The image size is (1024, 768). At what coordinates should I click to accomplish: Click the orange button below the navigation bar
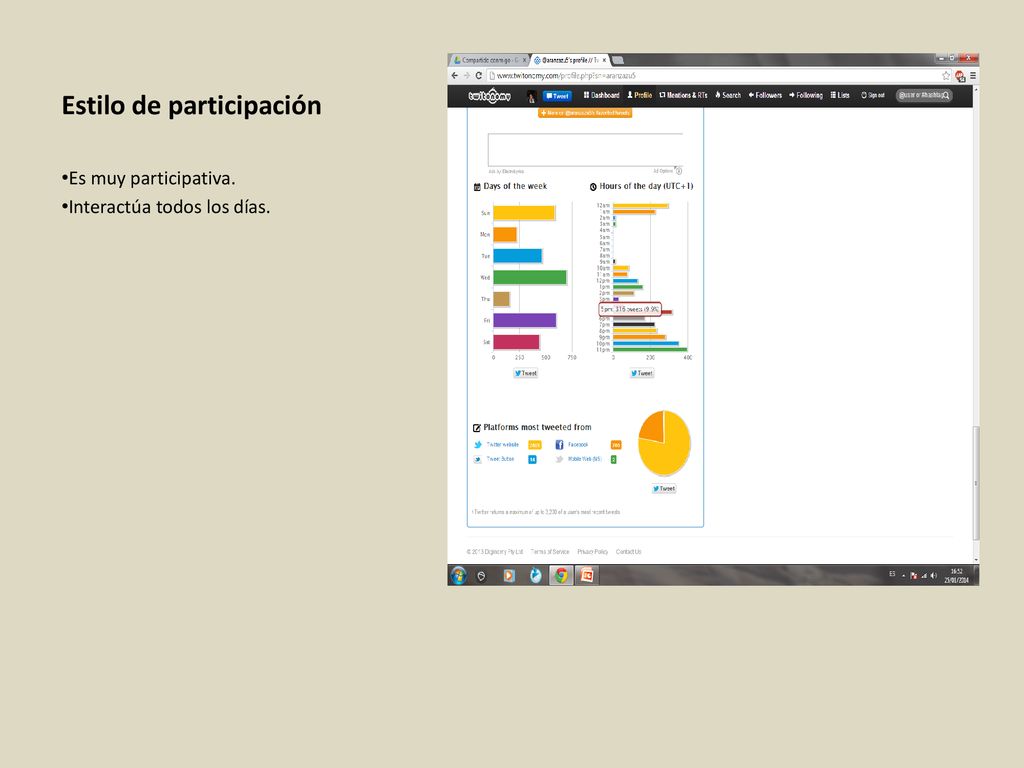click(584, 113)
